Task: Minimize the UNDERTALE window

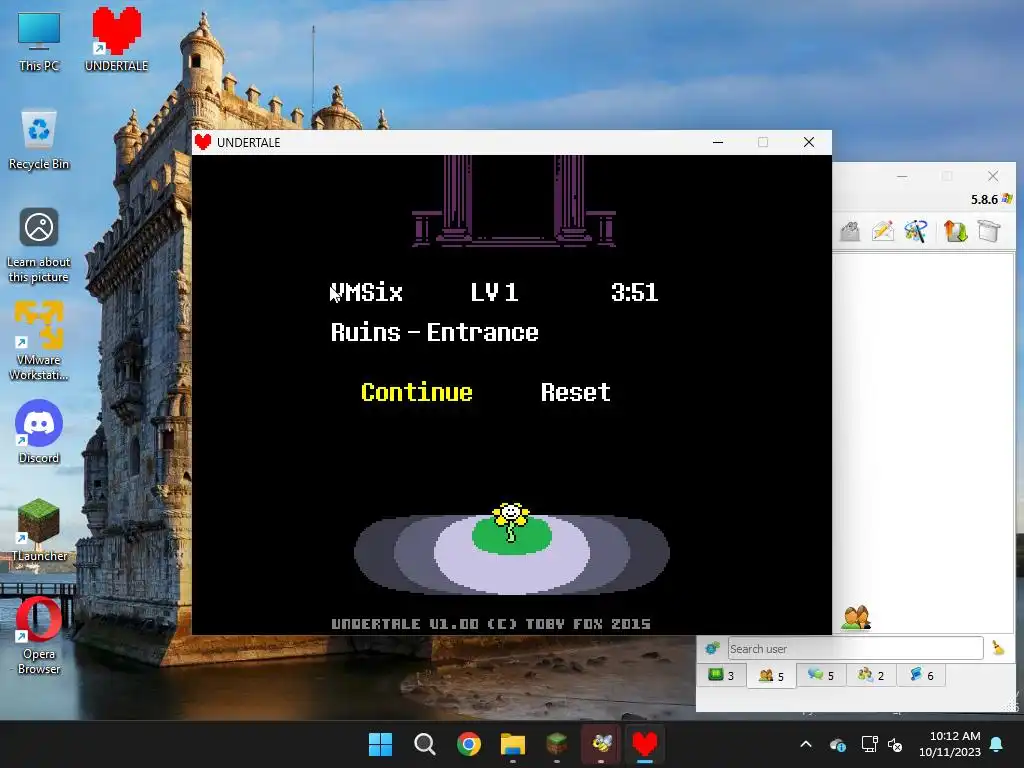Action: [x=718, y=142]
